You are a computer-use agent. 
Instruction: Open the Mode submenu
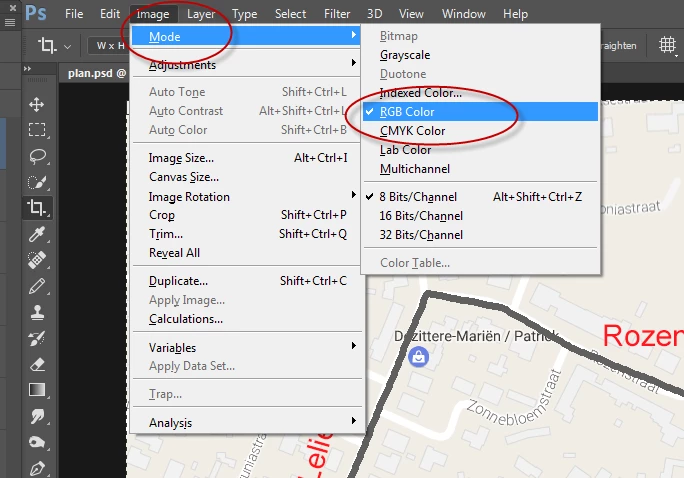coord(246,36)
